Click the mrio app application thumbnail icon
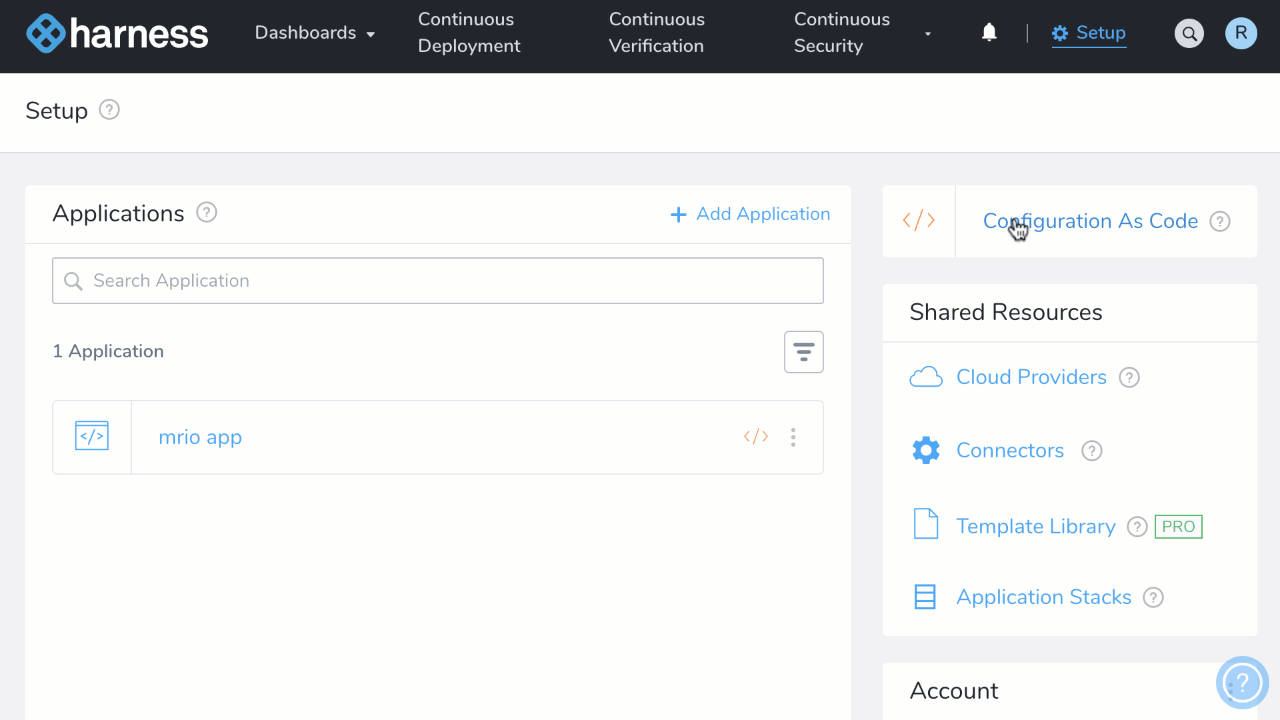This screenshot has width=1280, height=720. (x=91, y=436)
